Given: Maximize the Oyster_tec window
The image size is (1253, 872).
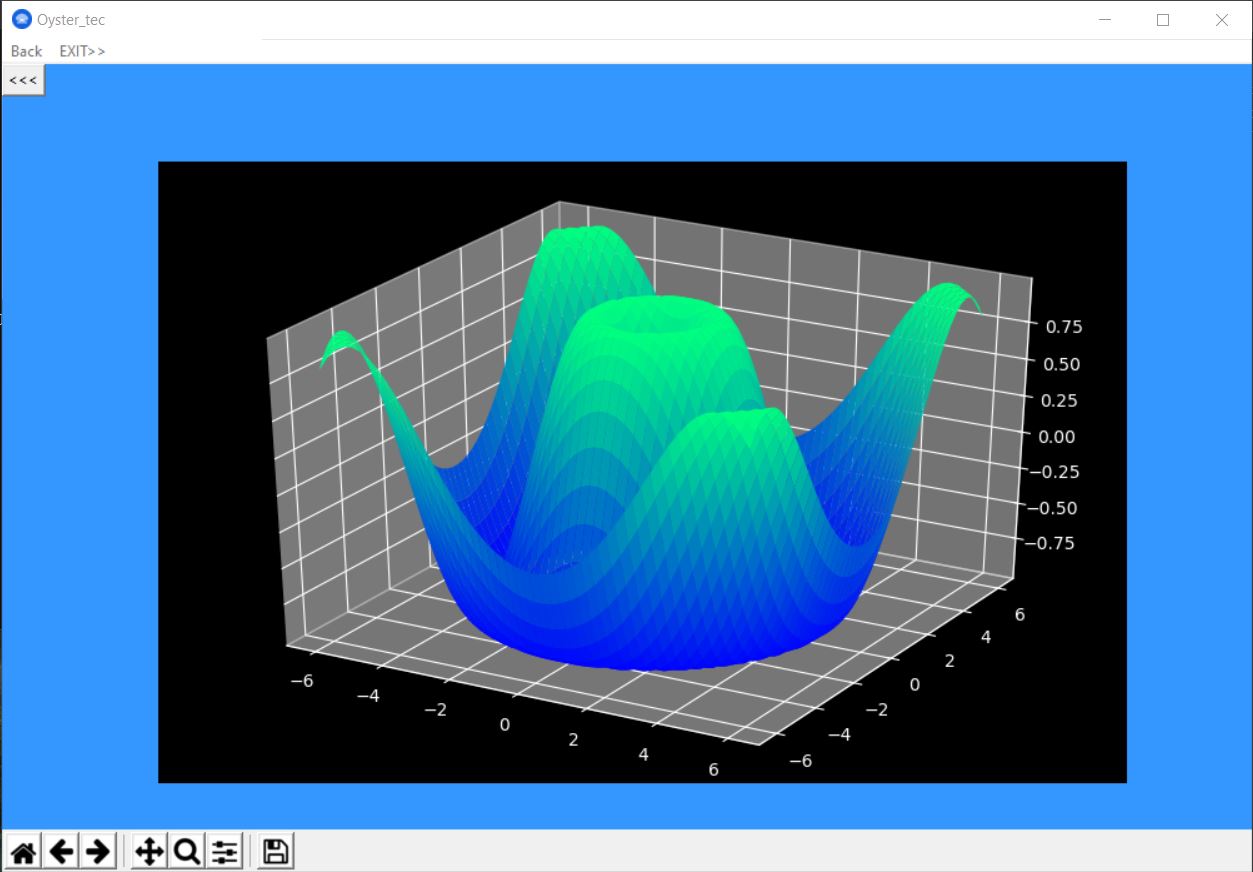Looking at the screenshot, I should 1163,20.
